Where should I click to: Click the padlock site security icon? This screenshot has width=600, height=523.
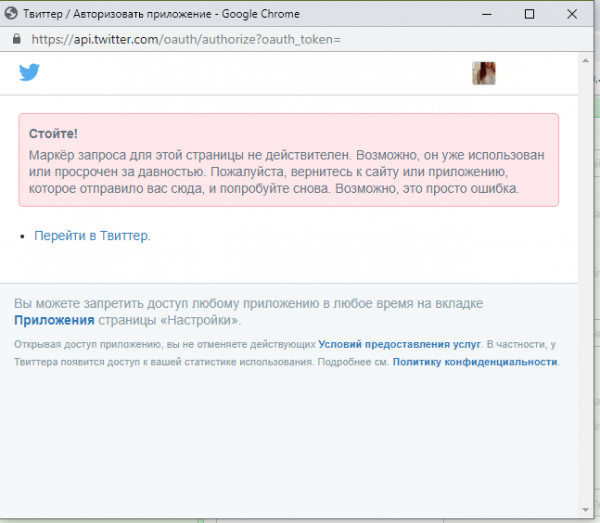[16, 39]
